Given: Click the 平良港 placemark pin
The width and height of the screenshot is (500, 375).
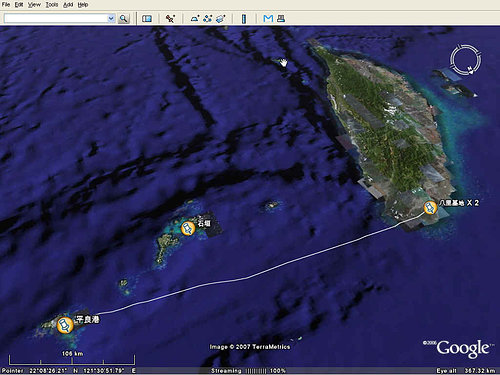Looking at the screenshot, I should point(65,325).
